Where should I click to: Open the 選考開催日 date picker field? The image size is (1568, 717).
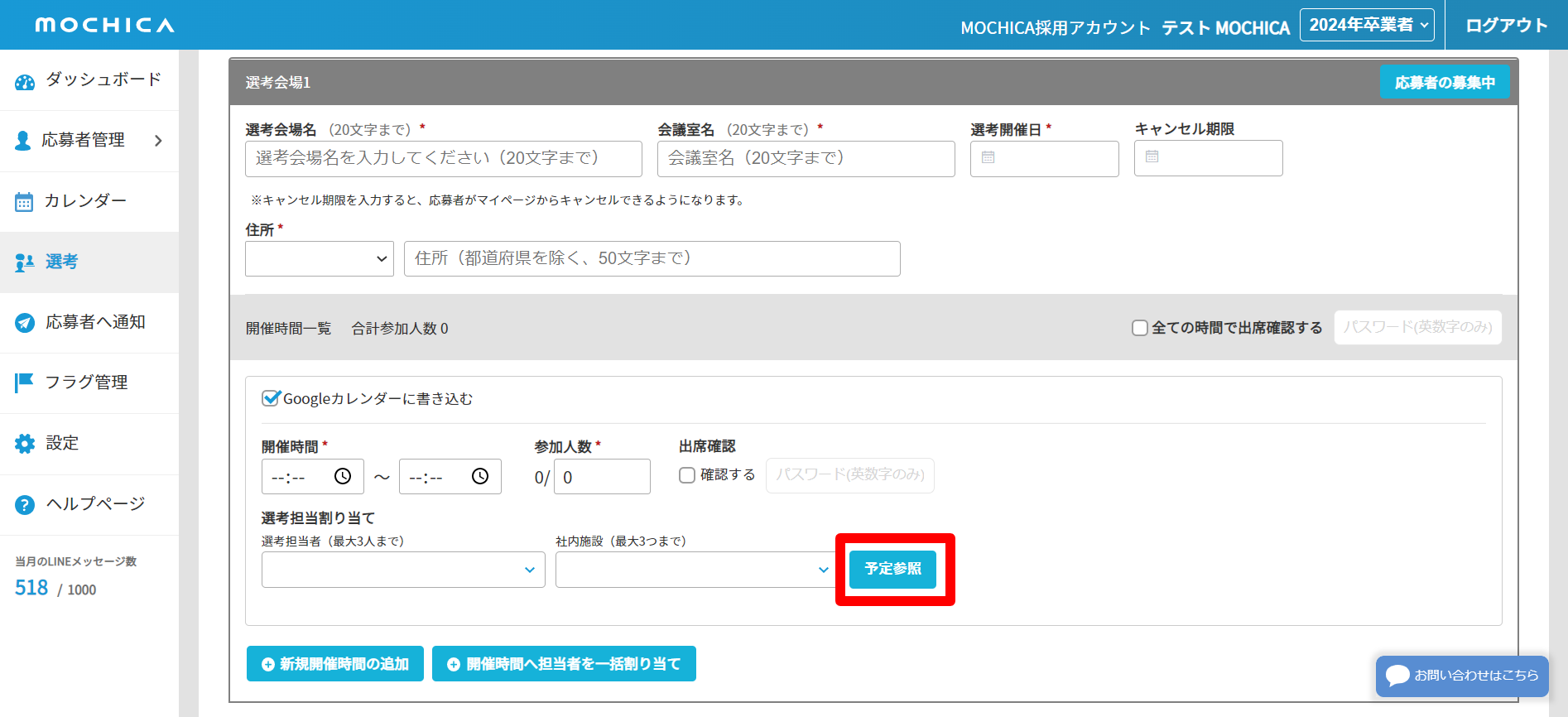coord(1044,158)
